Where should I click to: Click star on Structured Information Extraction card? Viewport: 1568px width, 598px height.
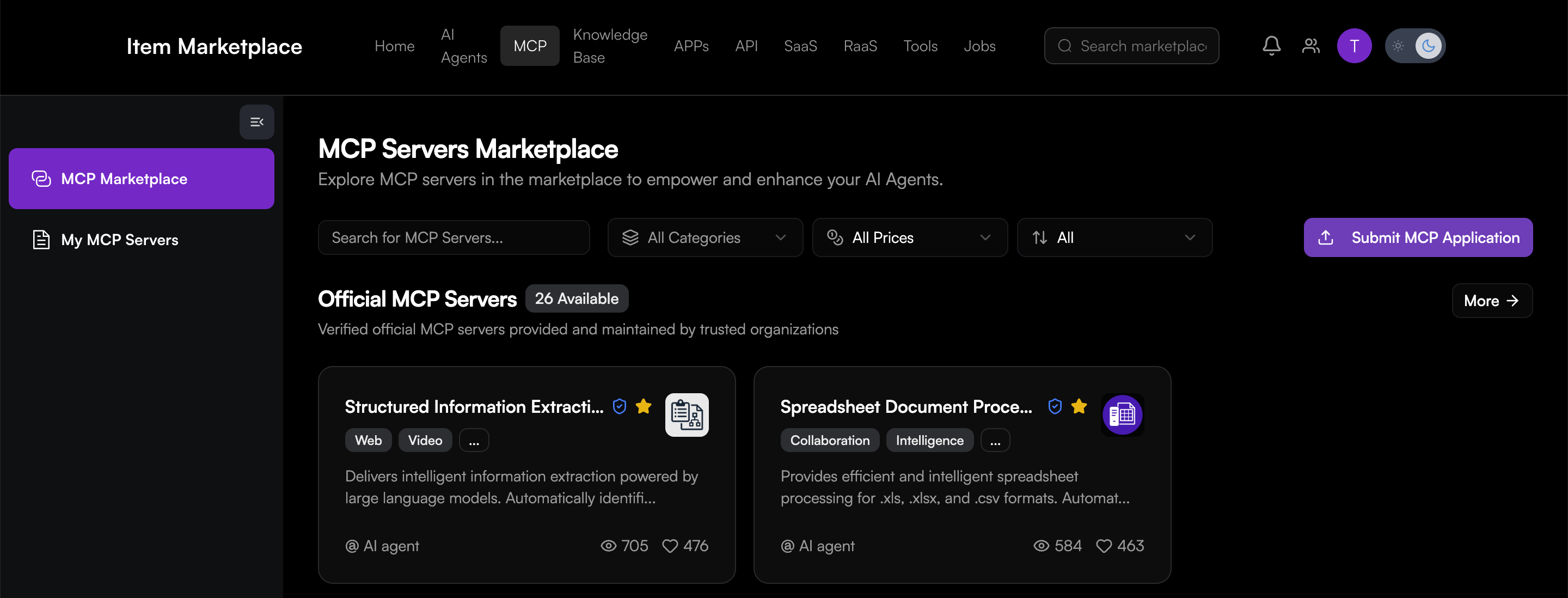tap(644, 406)
